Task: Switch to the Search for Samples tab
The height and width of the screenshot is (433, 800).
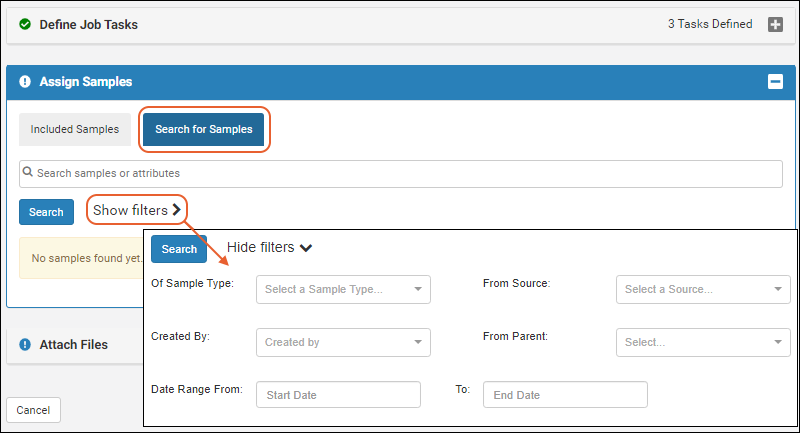Action: pos(203,130)
